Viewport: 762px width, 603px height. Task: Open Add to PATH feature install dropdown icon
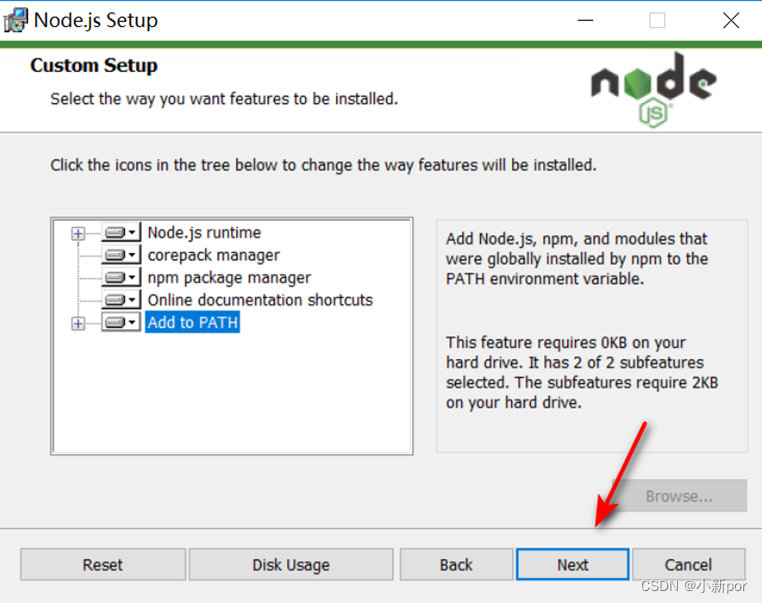click(121, 322)
